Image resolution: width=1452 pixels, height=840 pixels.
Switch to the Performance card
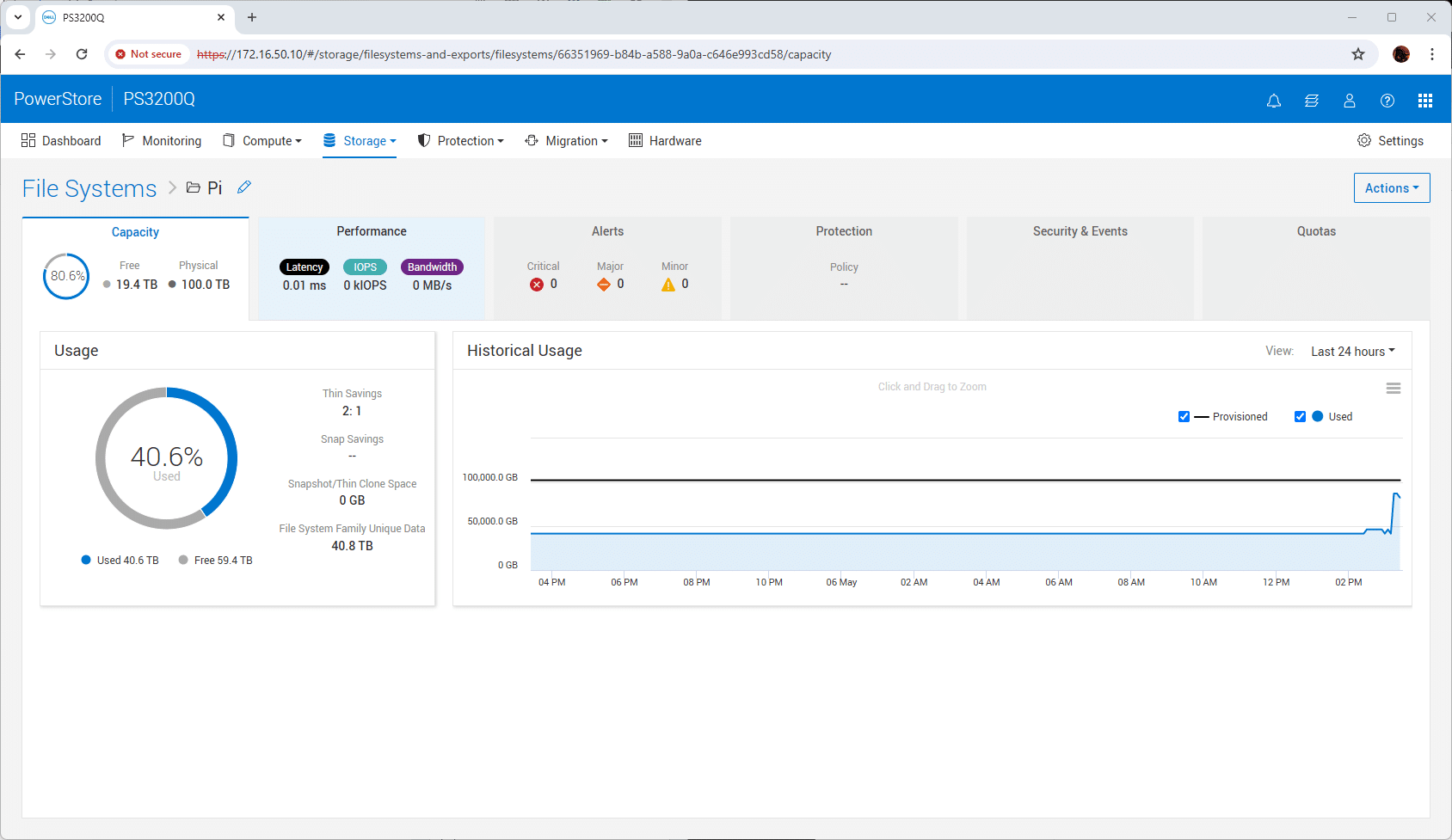click(372, 268)
